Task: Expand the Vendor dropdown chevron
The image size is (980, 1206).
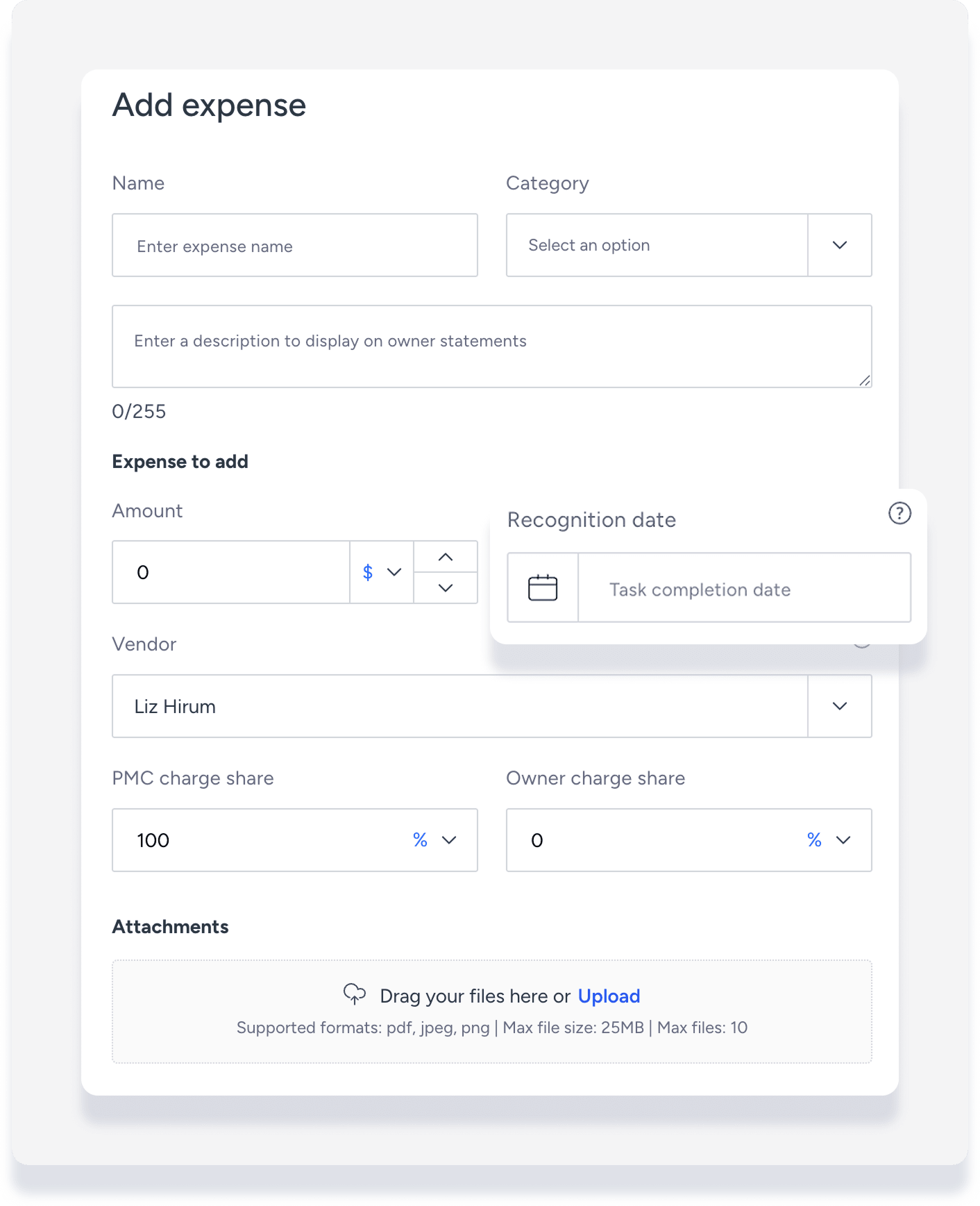Action: click(x=840, y=706)
